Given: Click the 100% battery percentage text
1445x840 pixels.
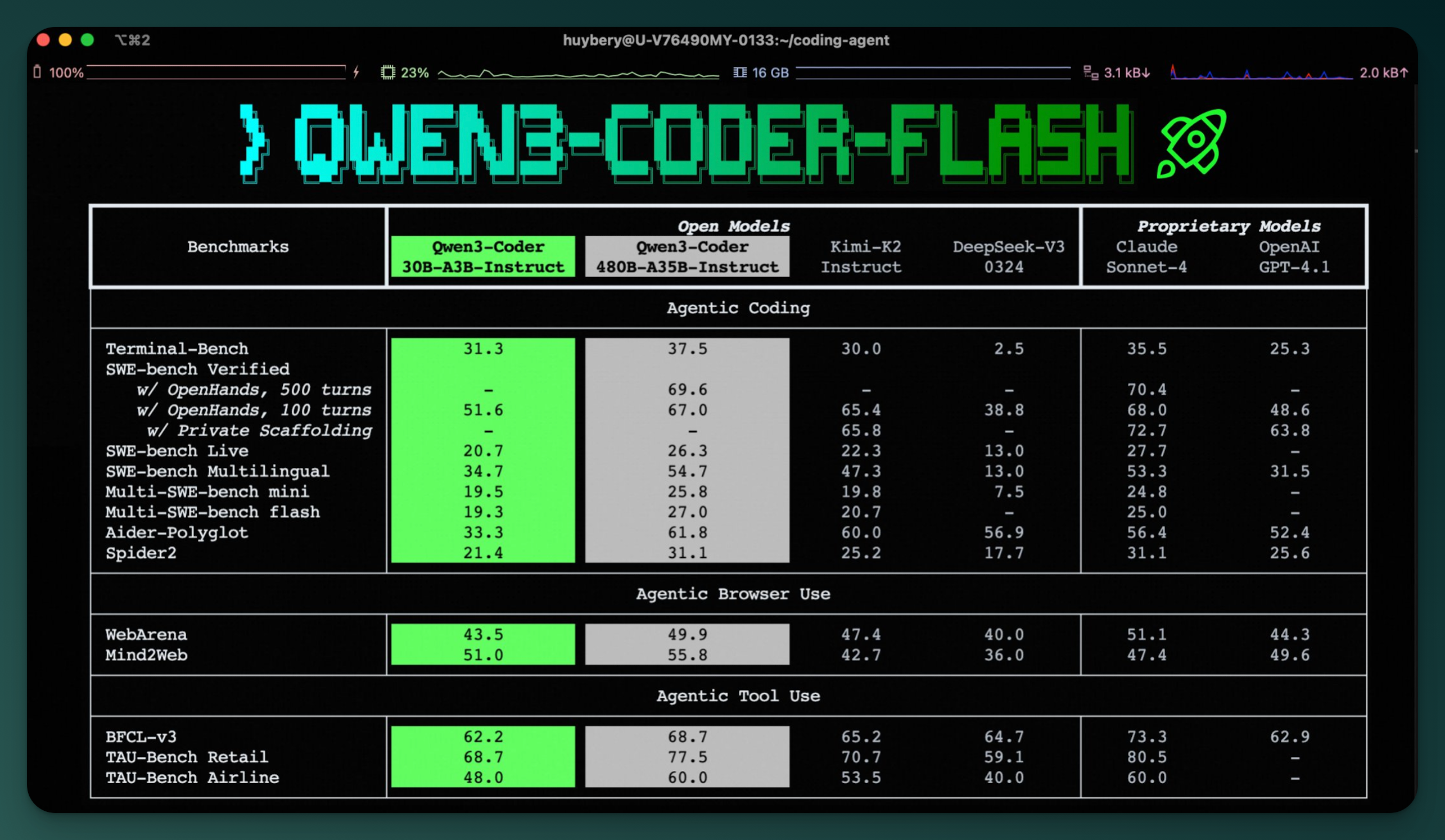Looking at the screenshot, I should point(66,73).
